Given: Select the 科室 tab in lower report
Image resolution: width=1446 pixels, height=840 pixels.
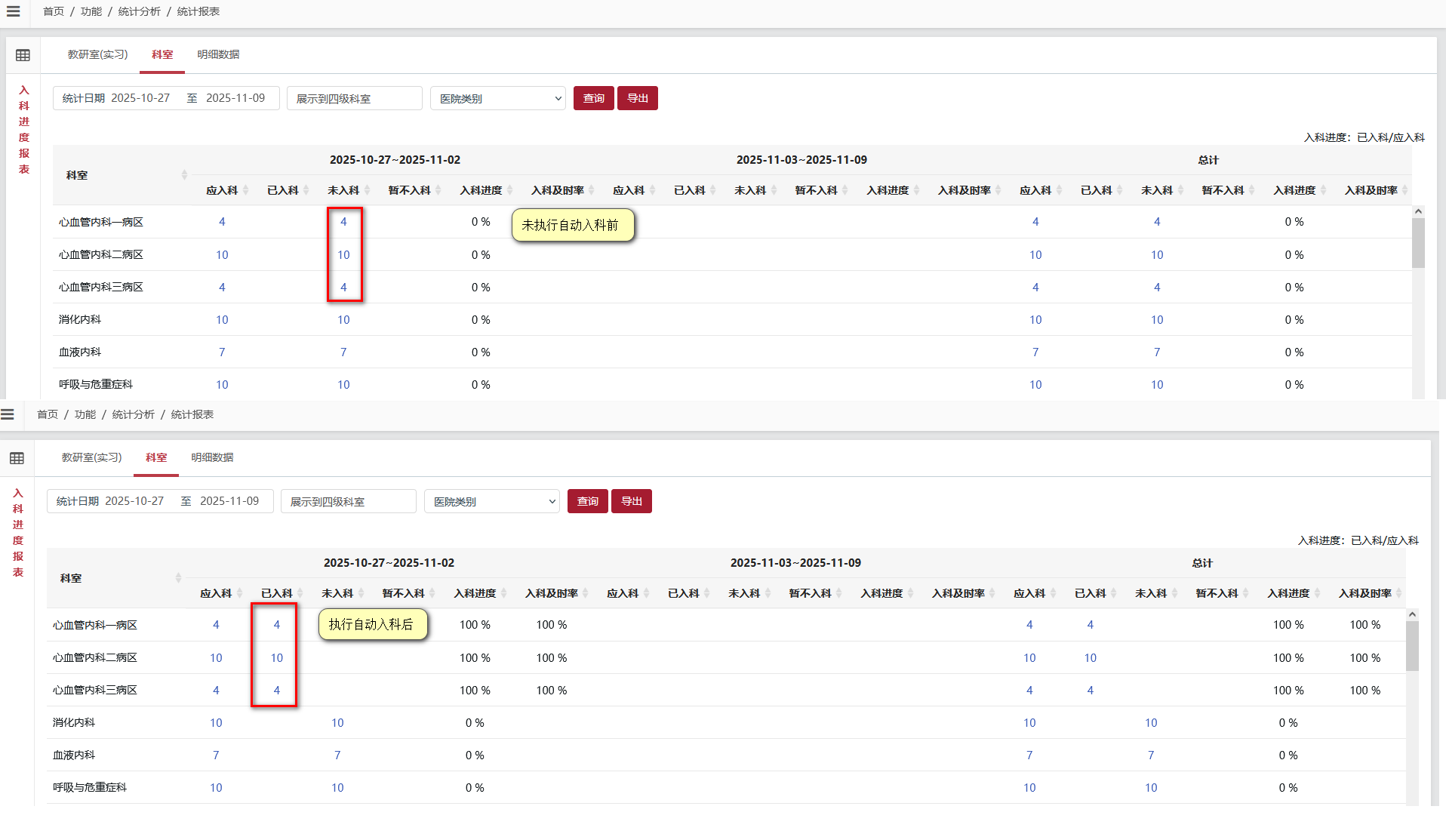Looking at the screenshot, I should [x=156, y=457].
